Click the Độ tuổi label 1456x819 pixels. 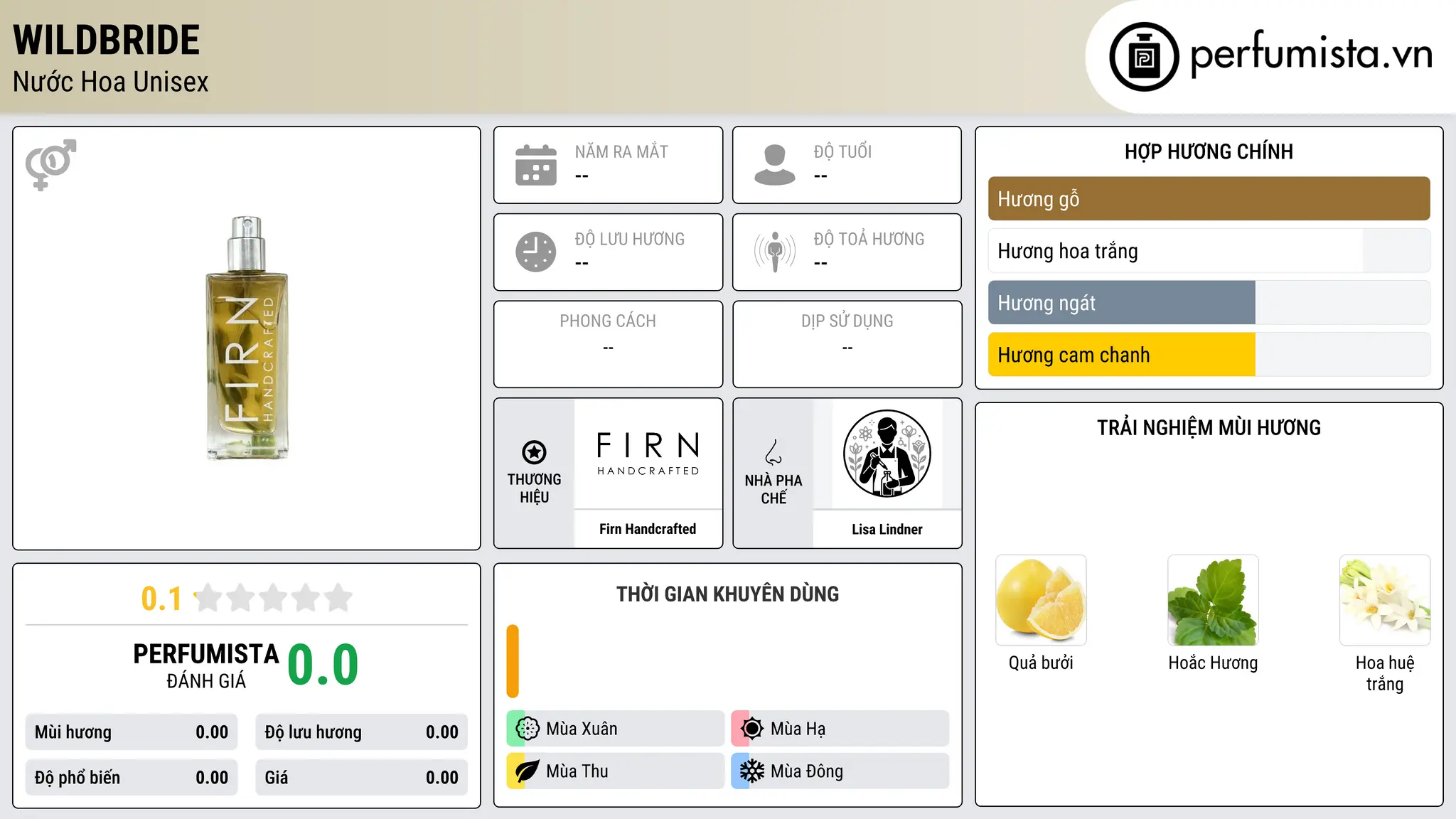point(842,151)
